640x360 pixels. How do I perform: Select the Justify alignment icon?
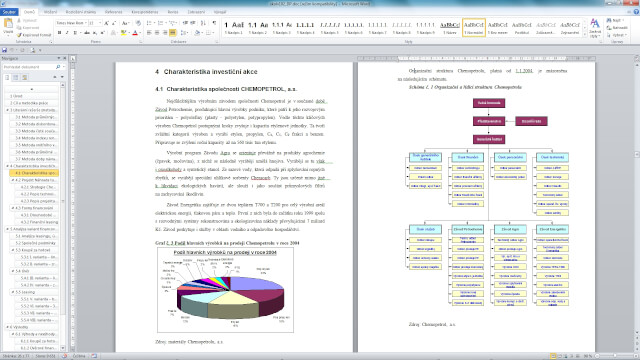172,33
